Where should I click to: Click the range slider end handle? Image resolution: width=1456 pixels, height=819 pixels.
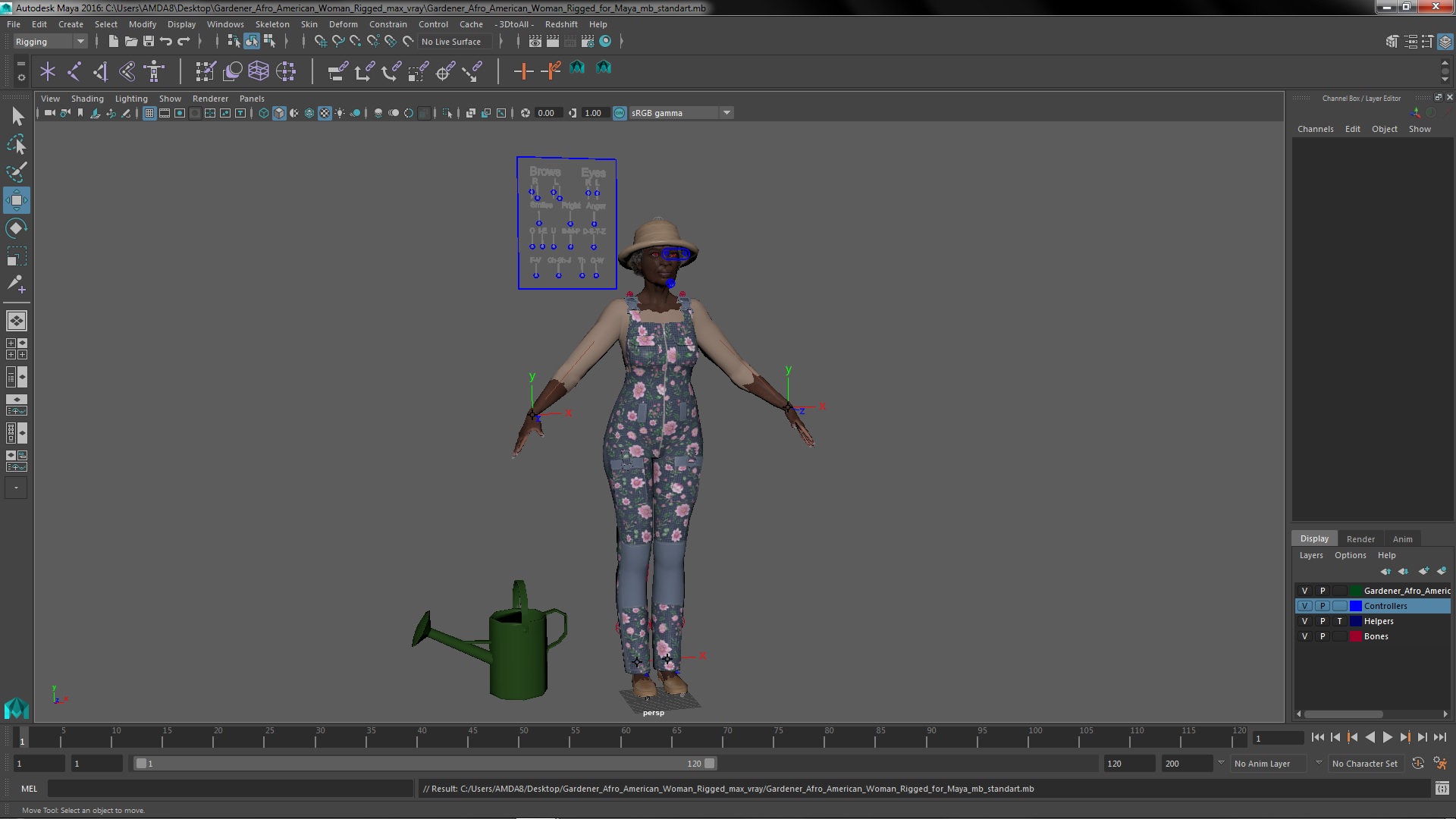(709, 764)
